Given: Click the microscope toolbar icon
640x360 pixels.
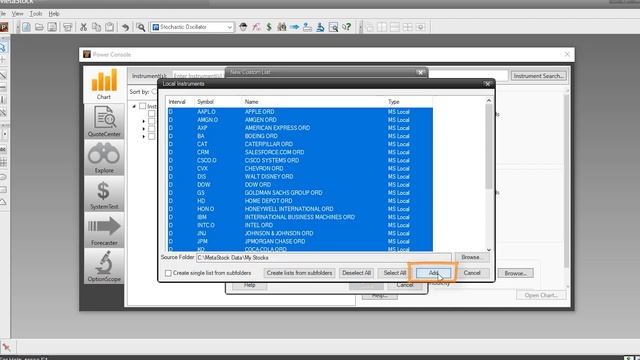Looking at the screenshot, I should [320, 27].
